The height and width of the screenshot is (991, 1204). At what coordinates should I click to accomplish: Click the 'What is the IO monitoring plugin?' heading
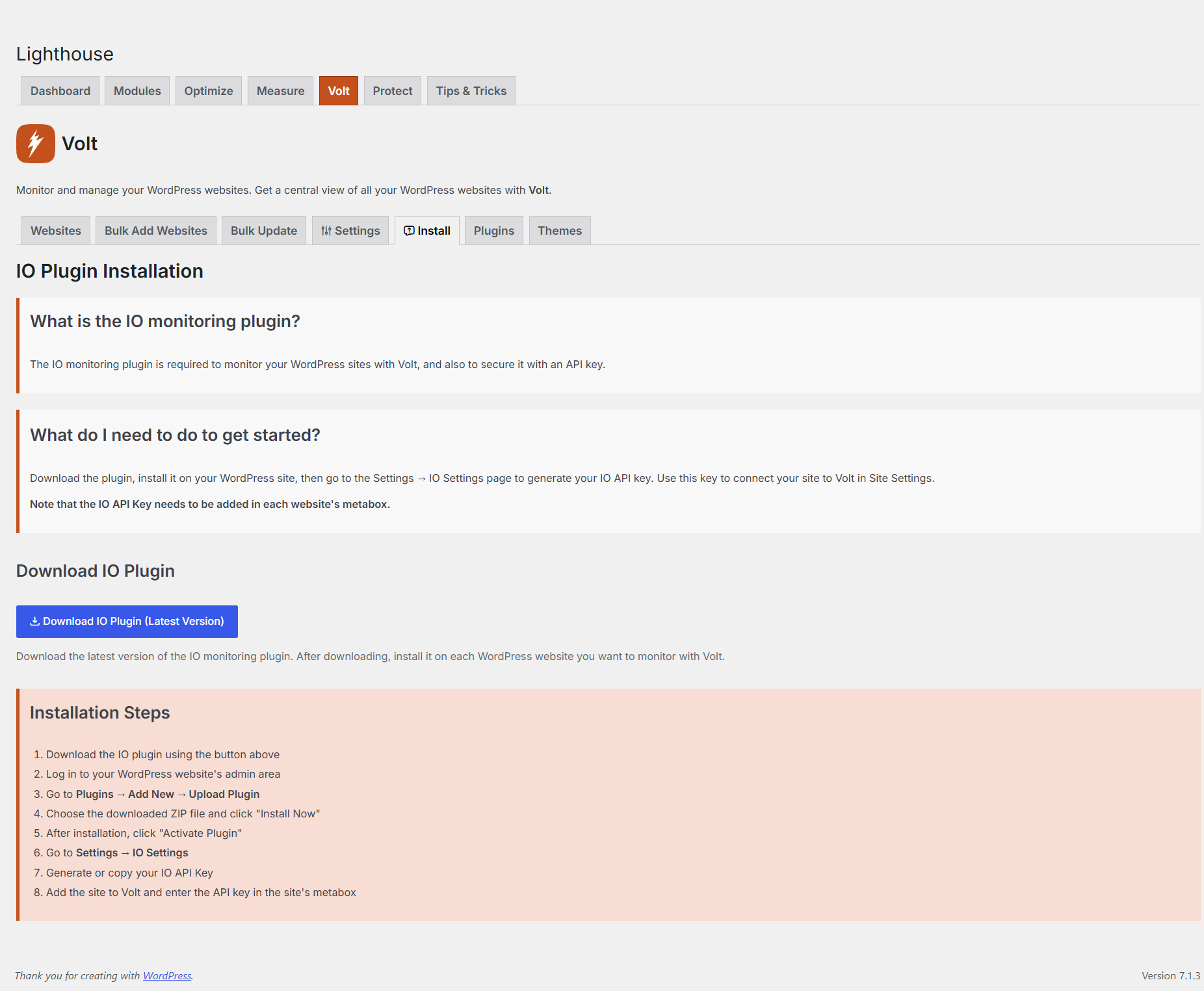click(x=165, y=321)
